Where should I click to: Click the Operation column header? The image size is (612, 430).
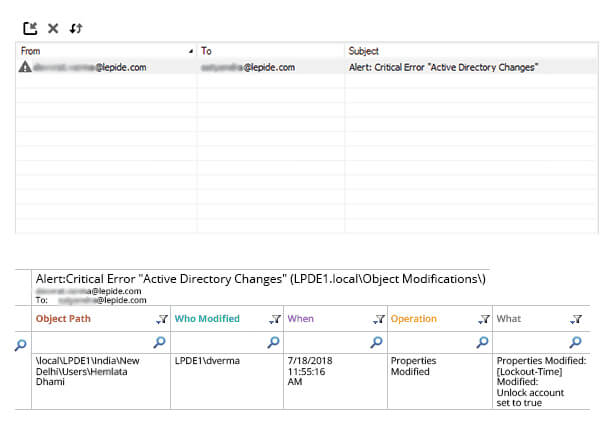pos(414,319)
